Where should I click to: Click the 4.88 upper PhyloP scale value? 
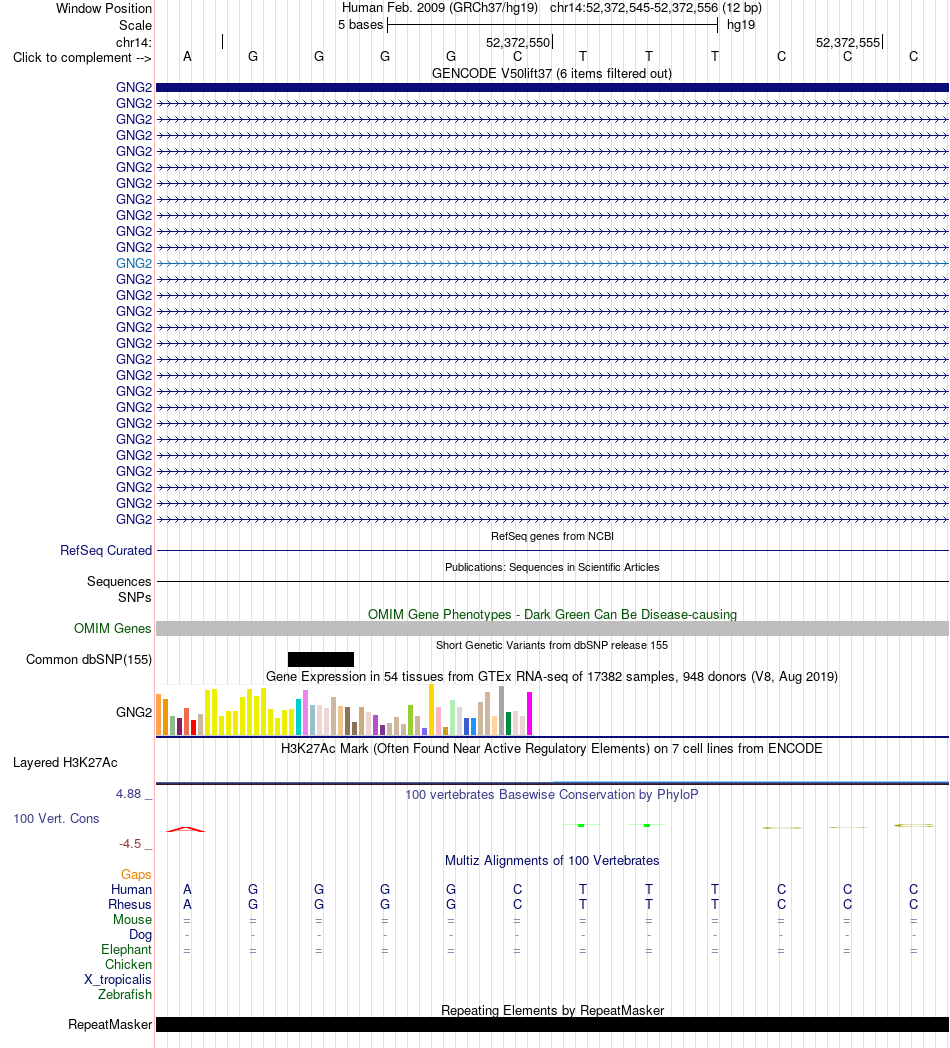pyautogui.click(x=128, y=794)
